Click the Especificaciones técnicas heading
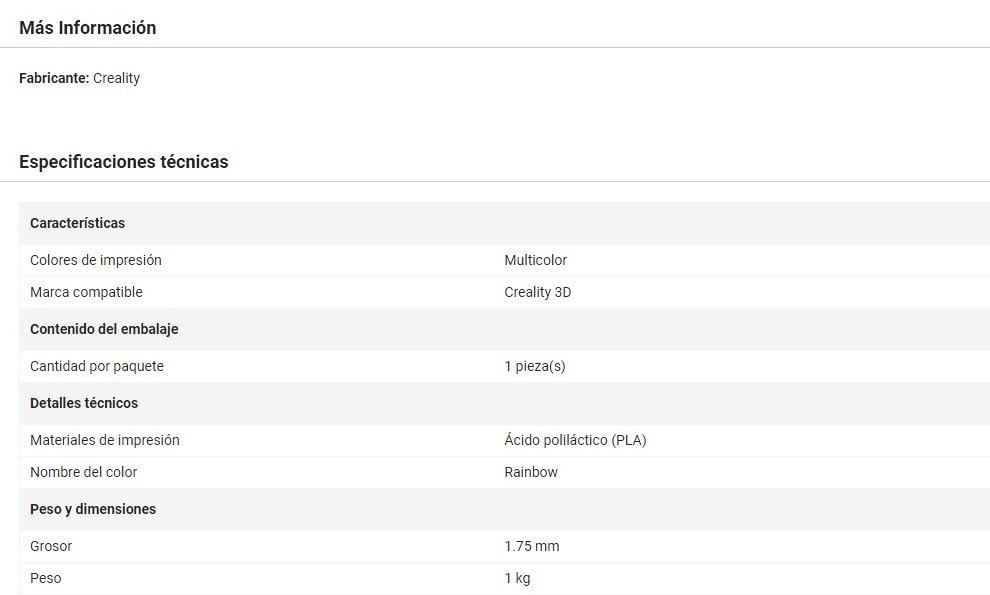 pyautogui.click(x=123, y=161)
